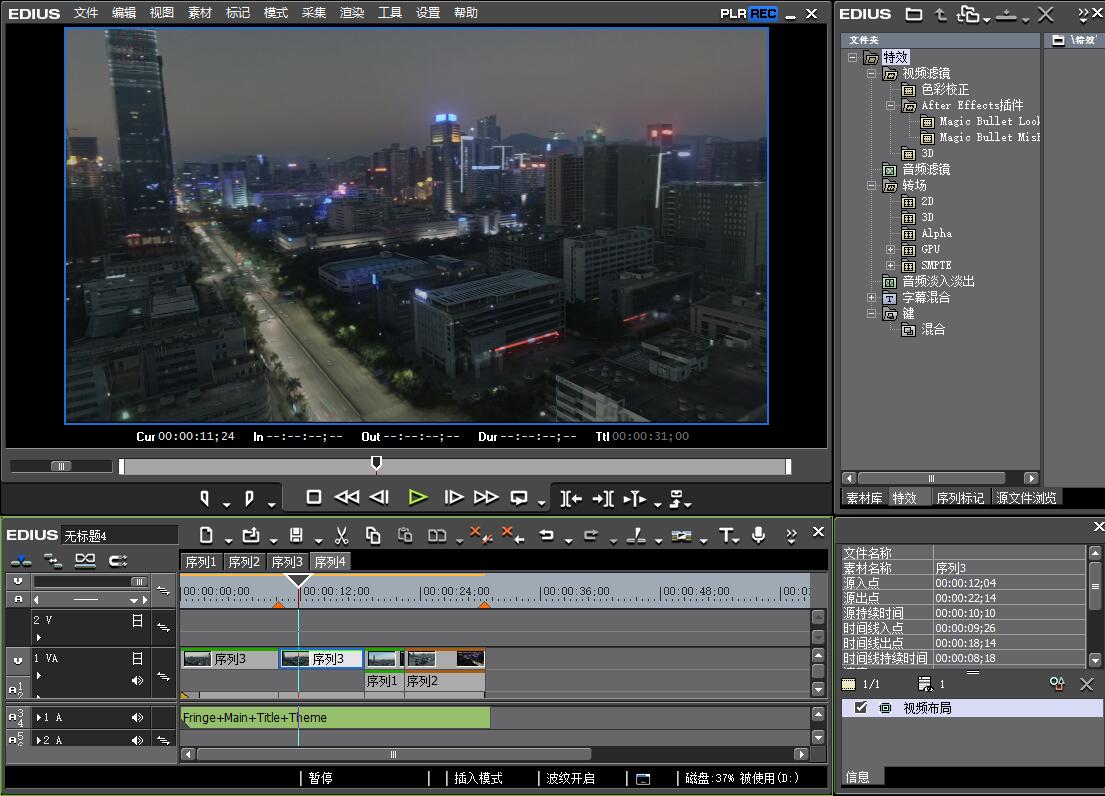Mute the 1 A audio track
The height and width of the screenshot is (796, 1105).
[x=137, y=717]
